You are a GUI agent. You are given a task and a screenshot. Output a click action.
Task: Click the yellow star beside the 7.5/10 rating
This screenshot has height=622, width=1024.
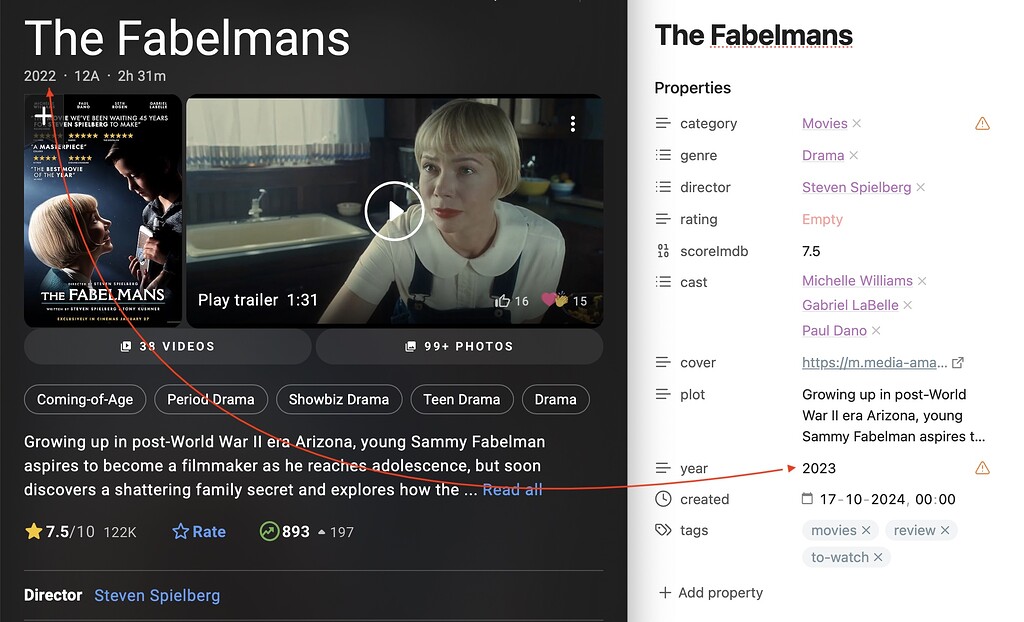click(33, 531)
